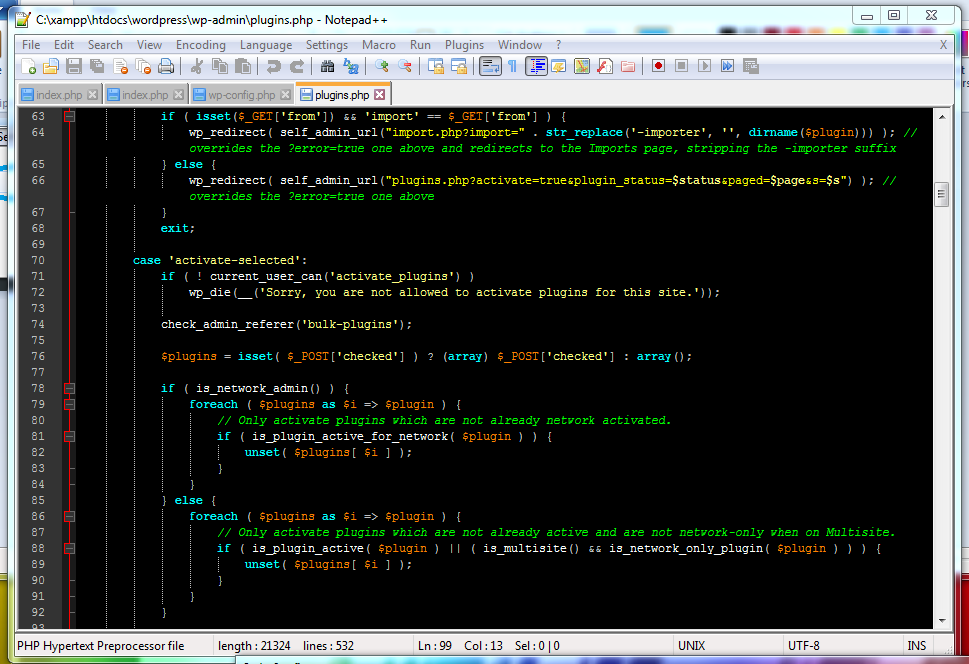This screenshot has height=664, width=969.
Task: Print the current file
Action: click(x=166, y=66)
